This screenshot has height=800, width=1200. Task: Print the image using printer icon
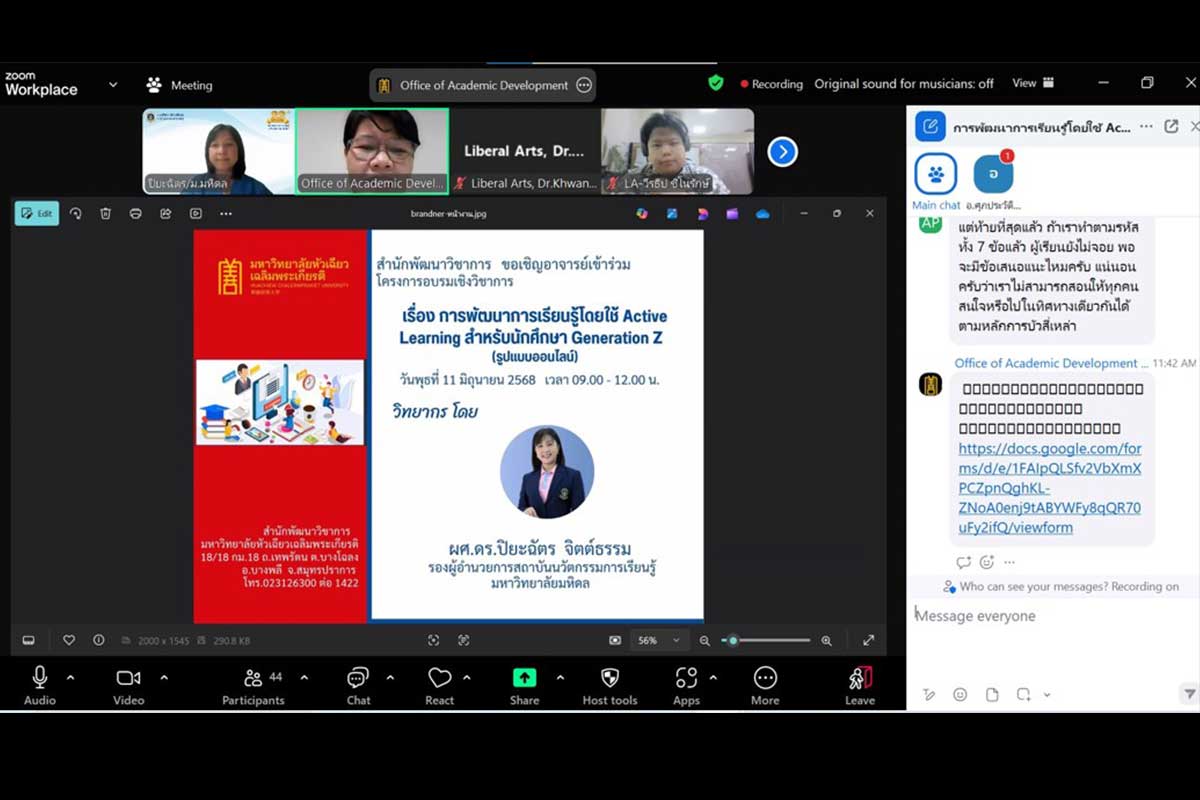pos(136,213)
